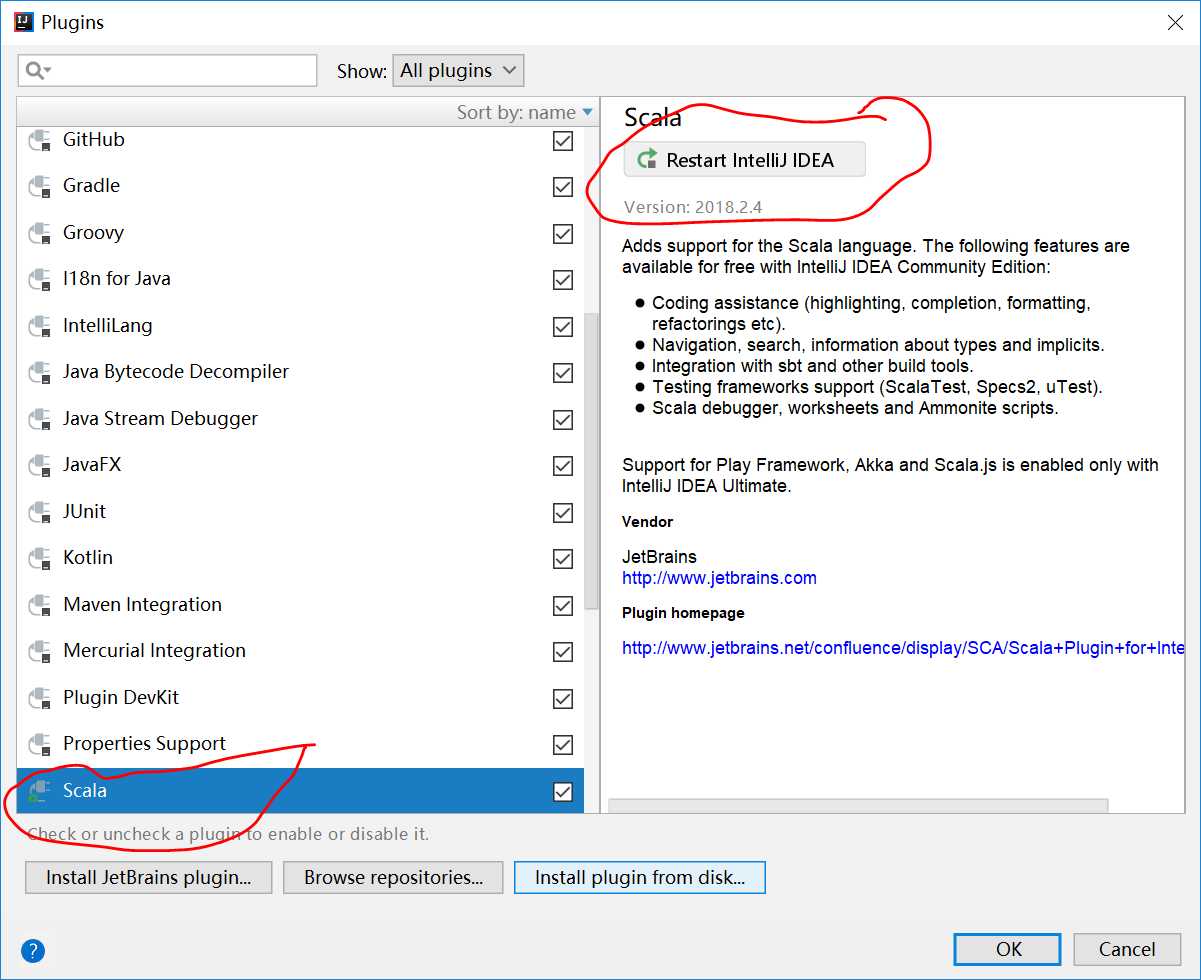Click the Gradle plugin icon
This screenshot has width=1201, height=980.
coord(40,187)
